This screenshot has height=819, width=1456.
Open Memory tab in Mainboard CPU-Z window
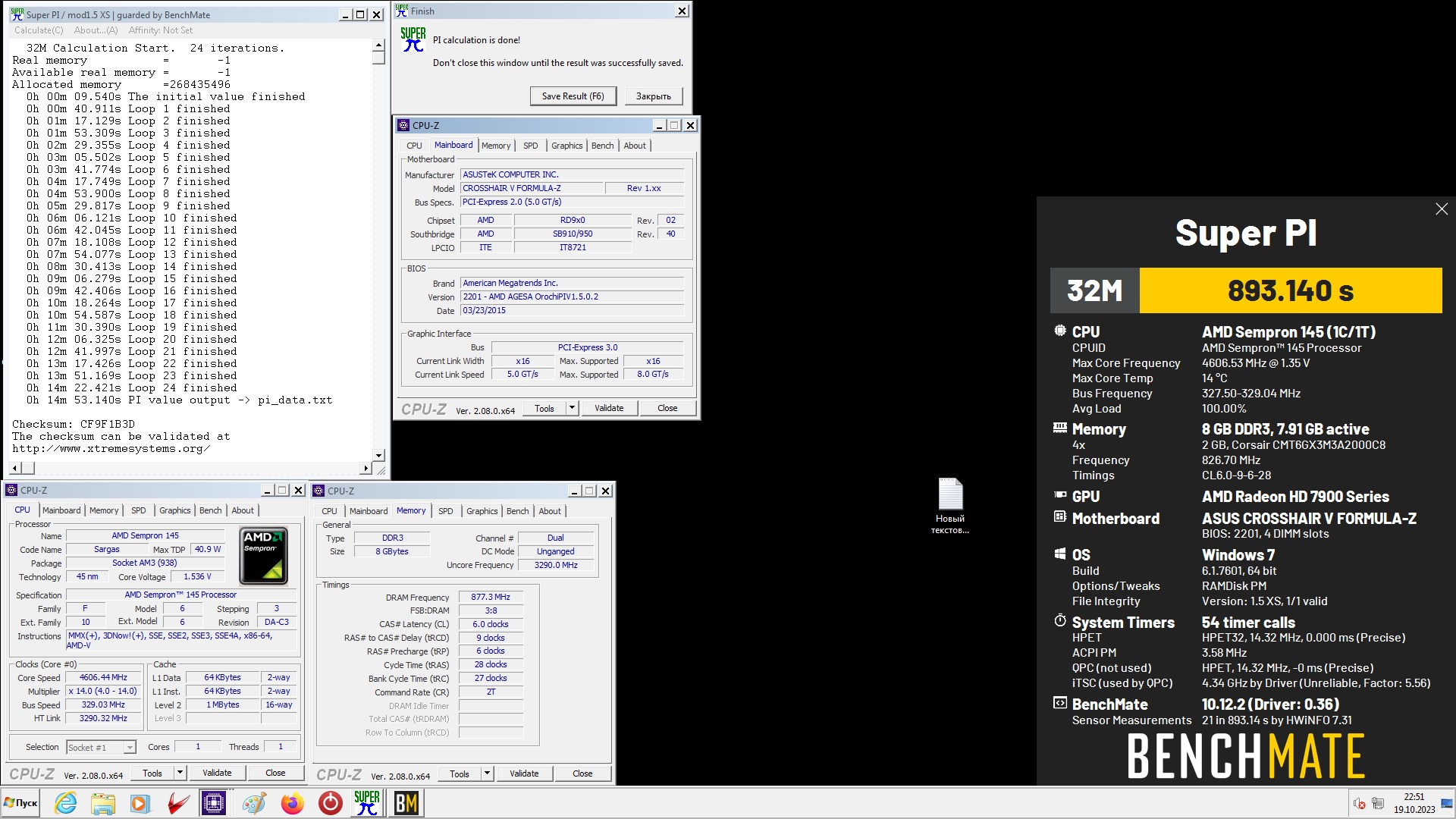(496, 146)
